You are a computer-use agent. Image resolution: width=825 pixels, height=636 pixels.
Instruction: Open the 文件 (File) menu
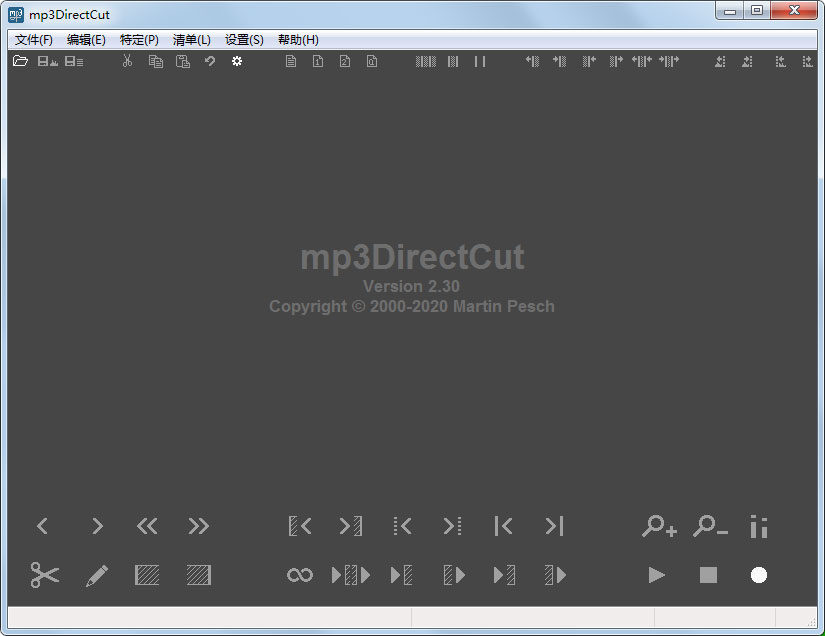(x=31, y=40)
